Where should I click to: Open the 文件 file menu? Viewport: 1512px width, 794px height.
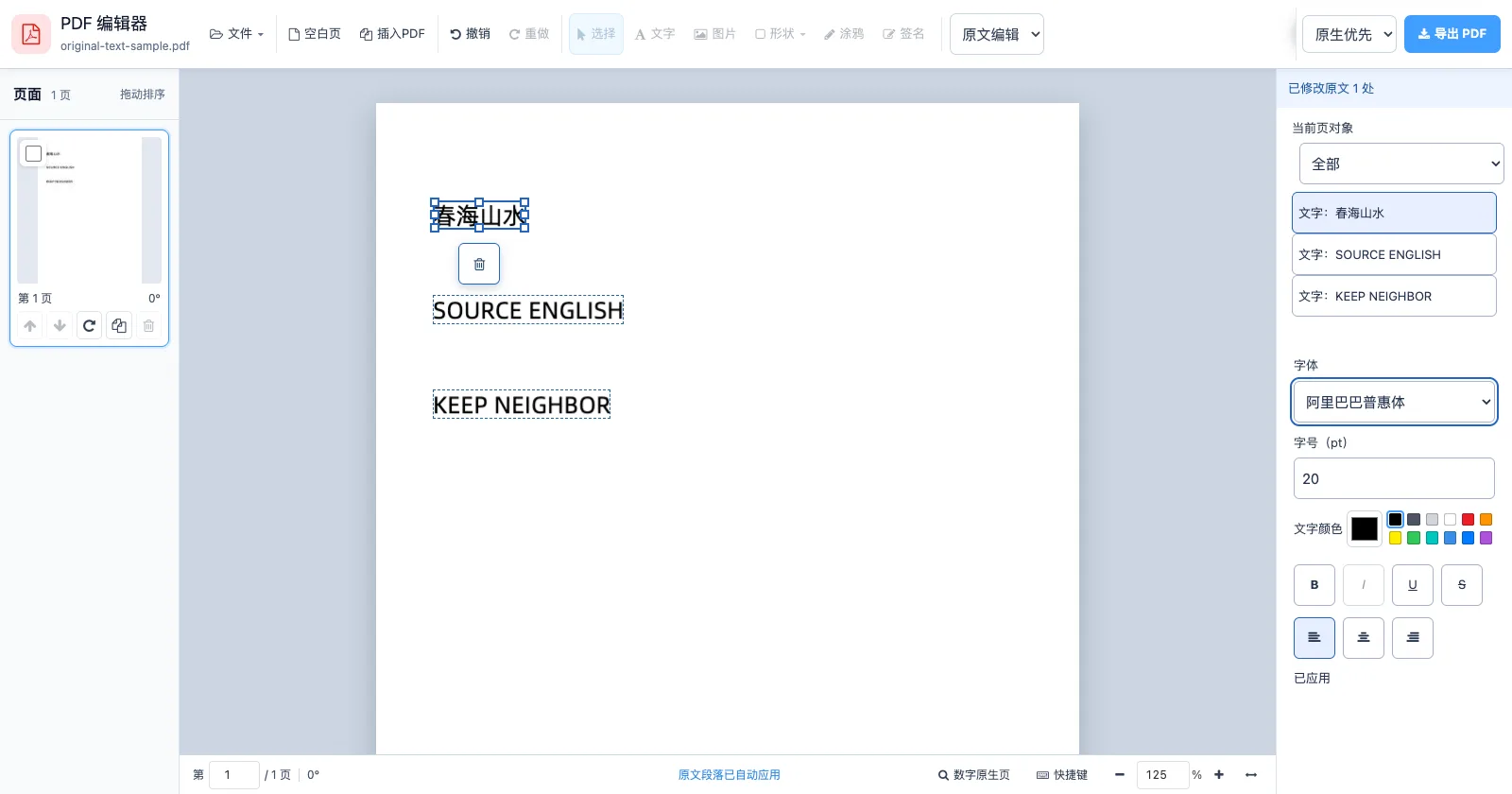click(x=236, y=34)
